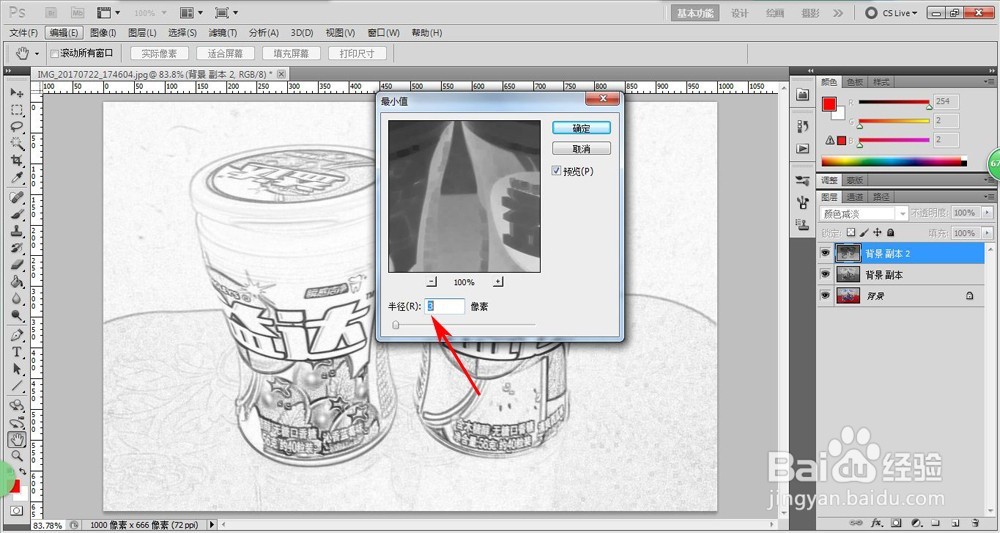
Task: Enable Scroll All Windows checkbox
Action: coord(54,54)
